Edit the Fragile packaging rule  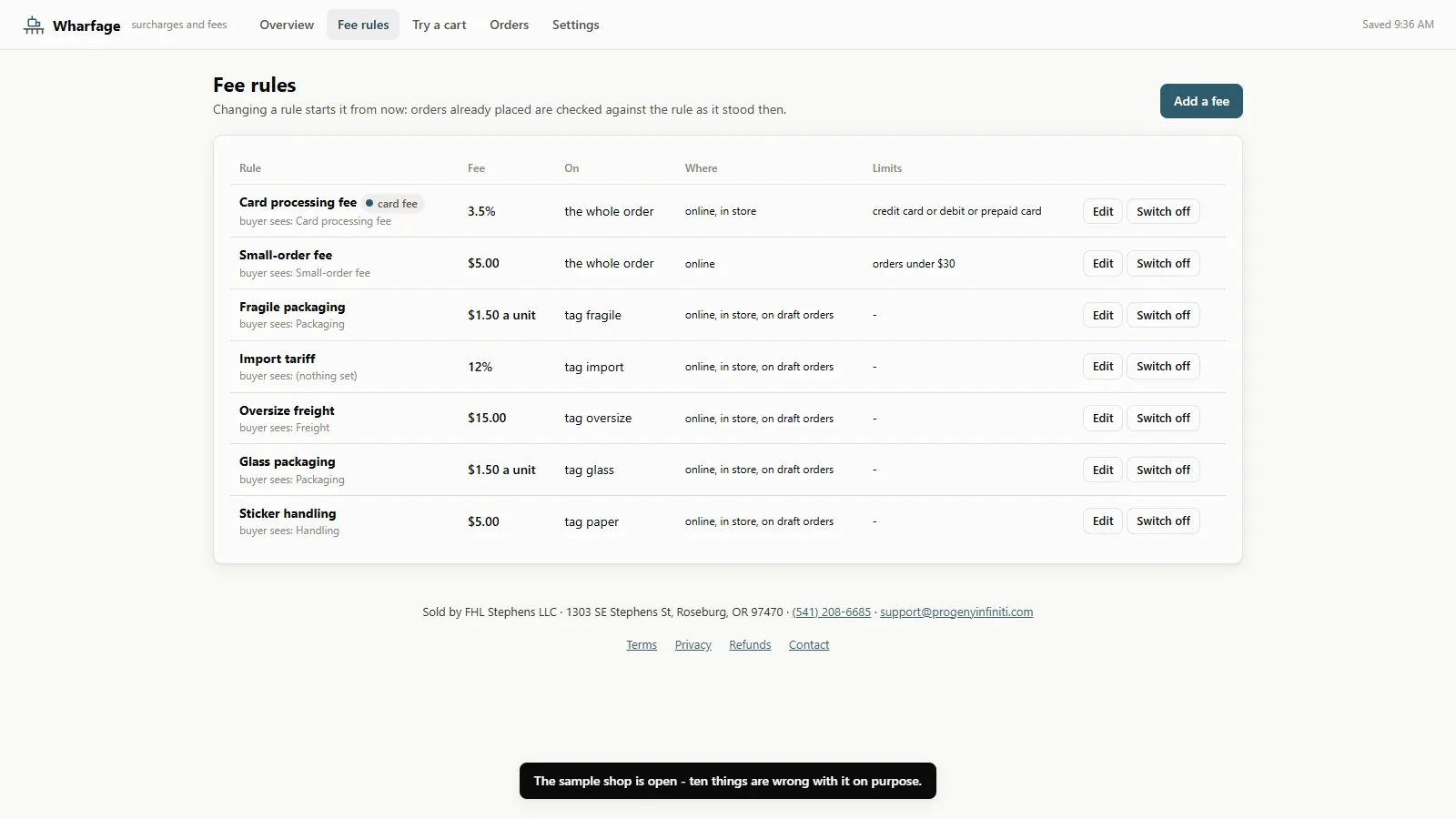coord(1103,315)
